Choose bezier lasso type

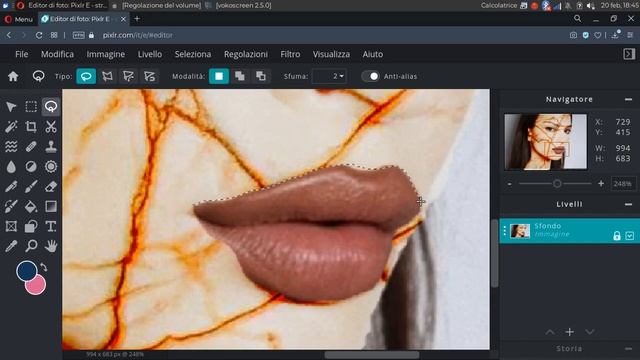coord(128,76)
